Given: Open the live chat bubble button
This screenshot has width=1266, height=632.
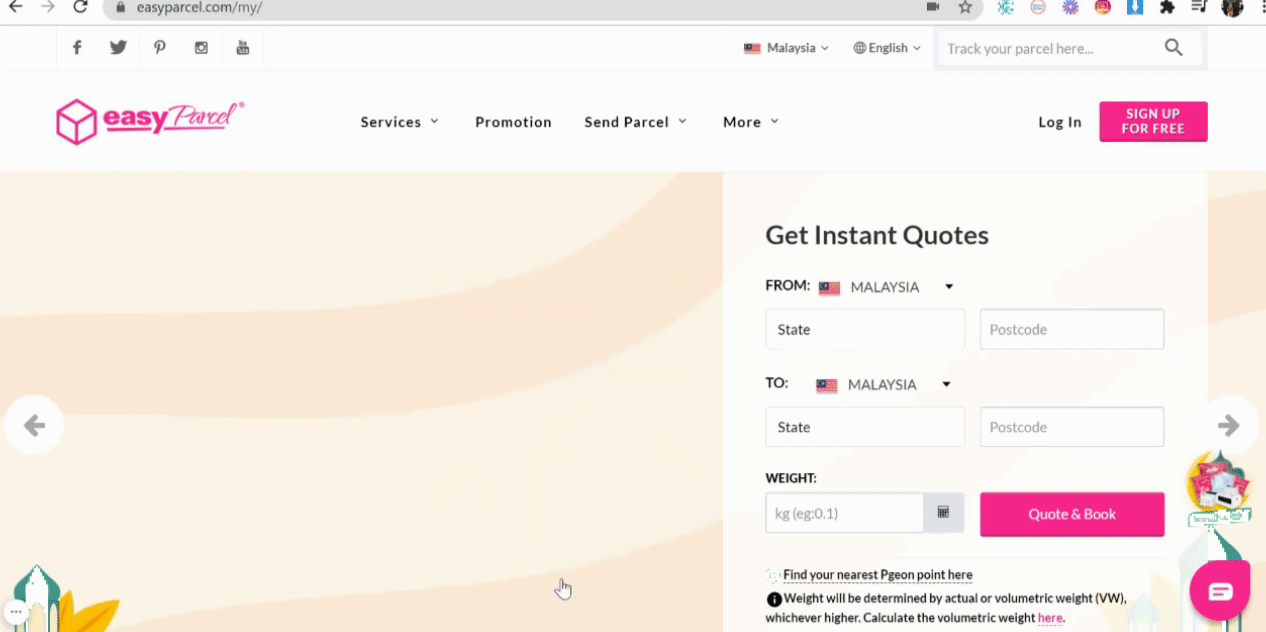Looking at the screenshot, I should pos(1220,591).
